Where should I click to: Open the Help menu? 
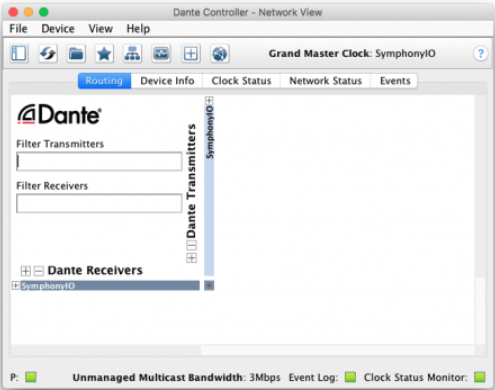138,29
